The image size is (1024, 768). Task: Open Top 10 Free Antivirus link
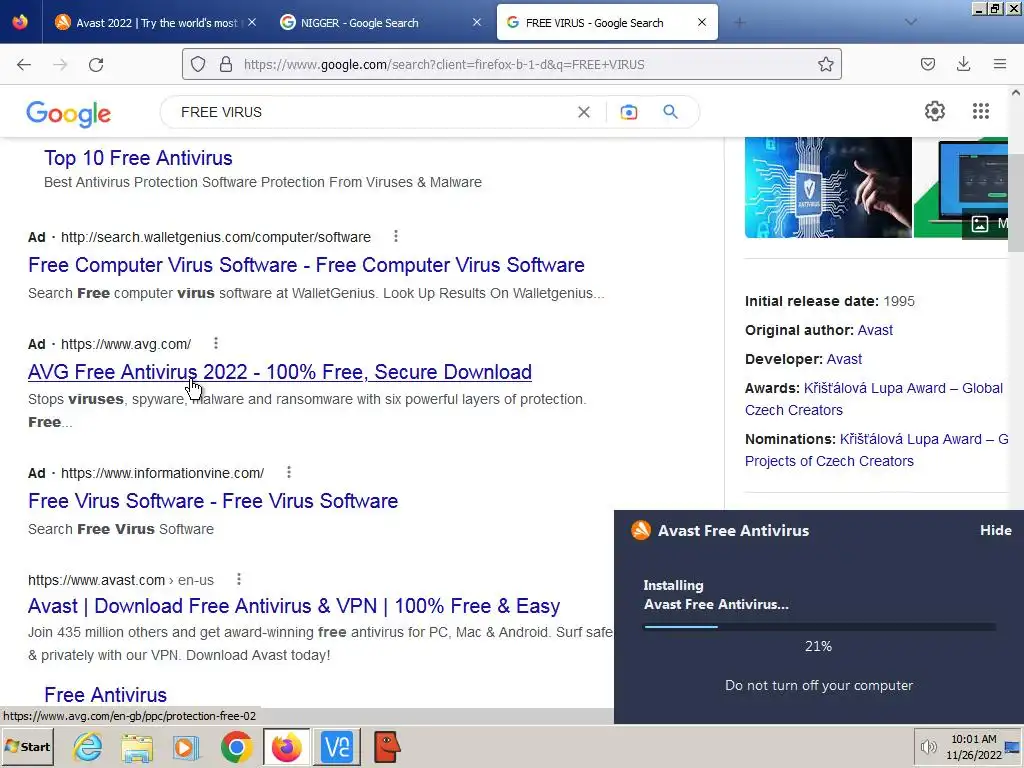coord(138,158)
